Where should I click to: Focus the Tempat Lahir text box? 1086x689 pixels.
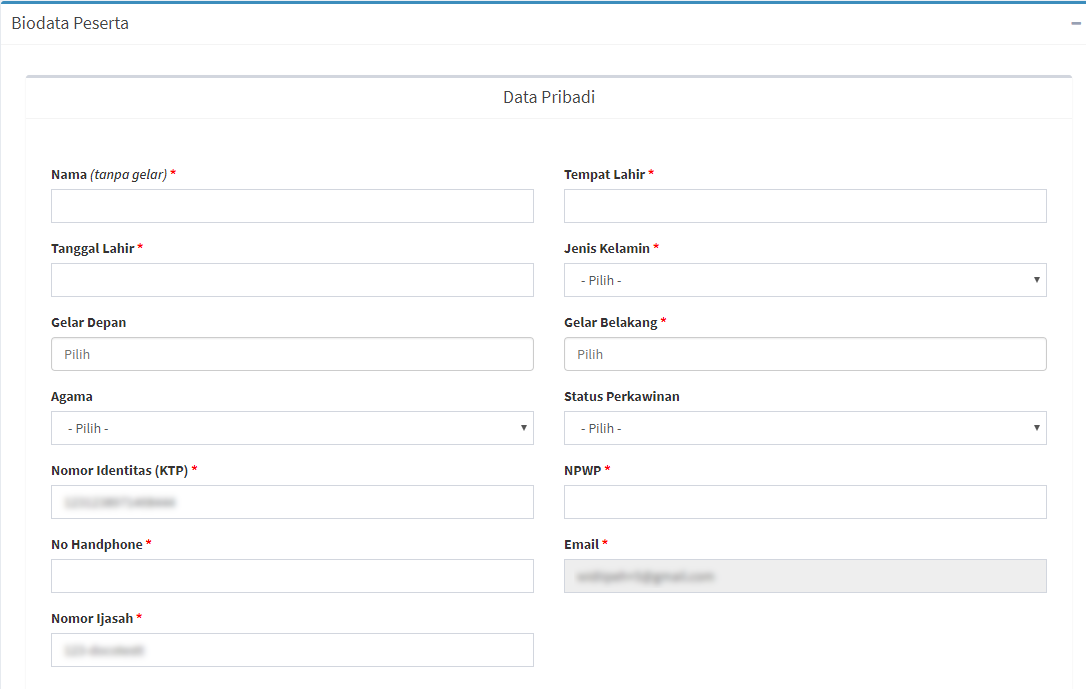[805, 206]
